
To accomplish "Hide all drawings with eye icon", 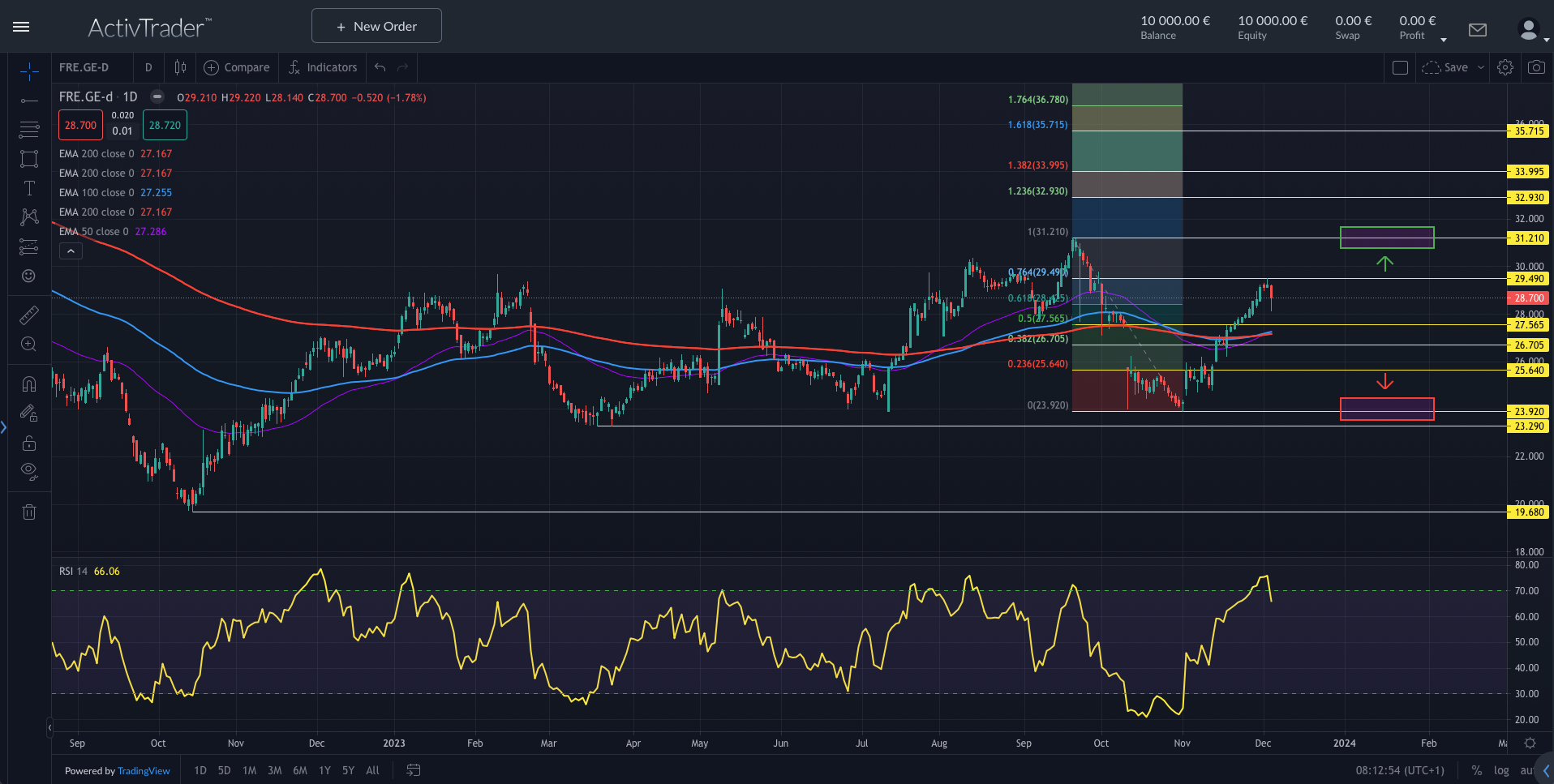I will point(29,471).
